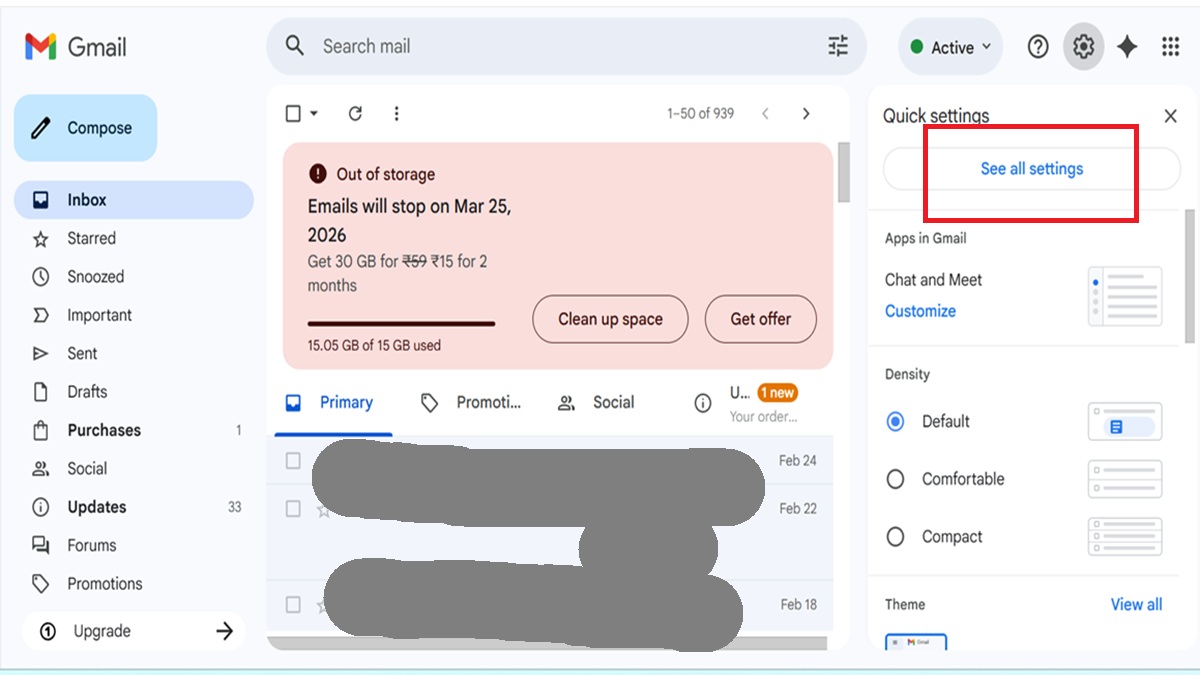
Task: Go to next page of emails
Action: coord(806,114)
